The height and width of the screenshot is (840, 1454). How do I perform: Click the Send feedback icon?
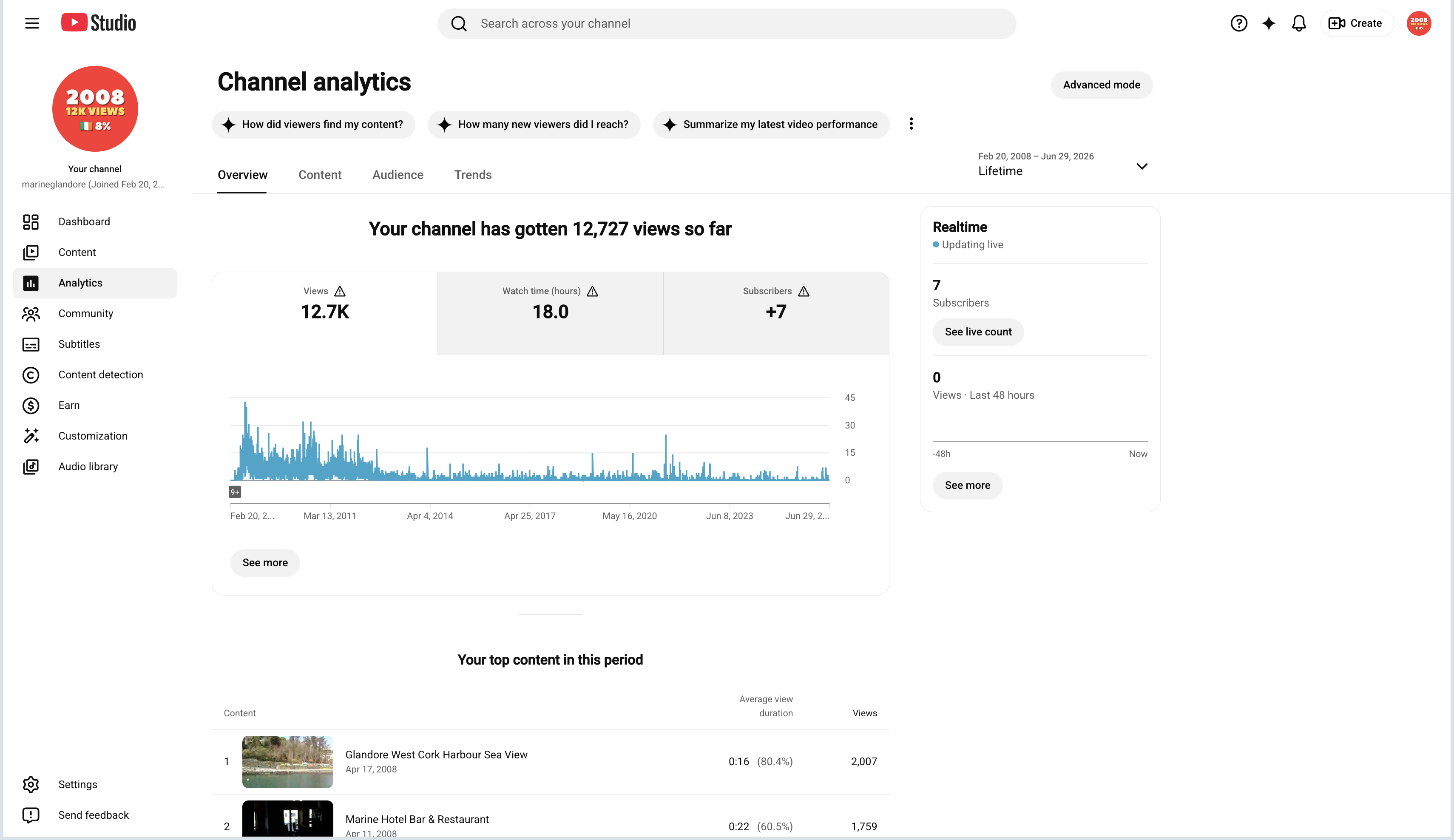[x=31, y=814]
